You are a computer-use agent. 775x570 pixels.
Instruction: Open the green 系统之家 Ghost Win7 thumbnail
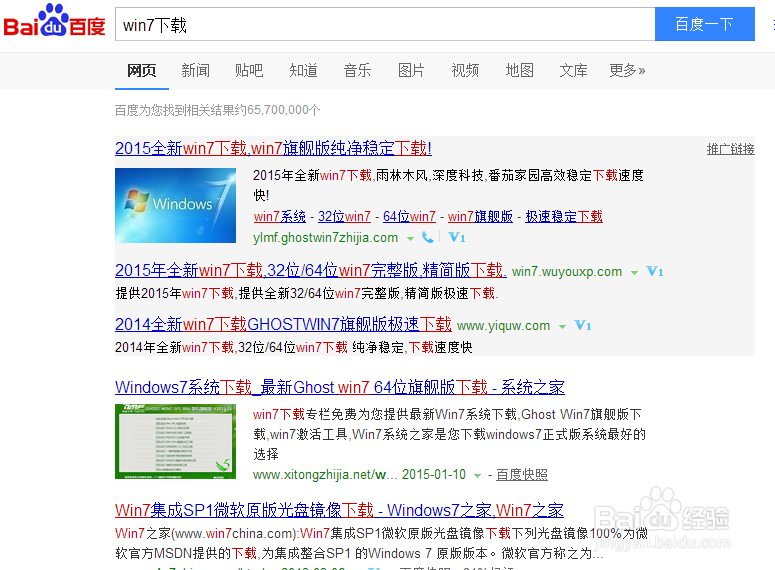point(175,441)
